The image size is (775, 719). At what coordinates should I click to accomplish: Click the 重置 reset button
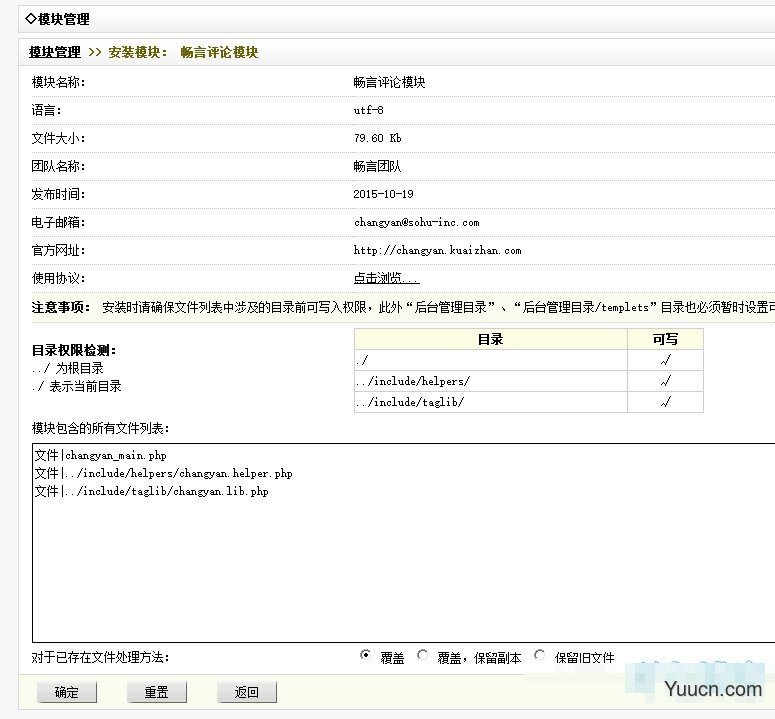[156, 692]
